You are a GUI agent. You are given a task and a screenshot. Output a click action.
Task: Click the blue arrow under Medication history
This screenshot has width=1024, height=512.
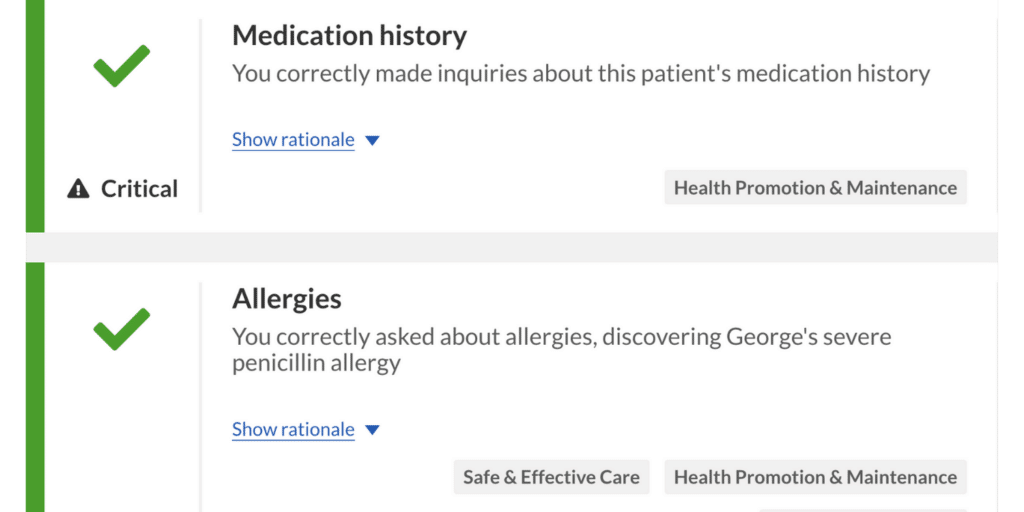click(372, 140)
